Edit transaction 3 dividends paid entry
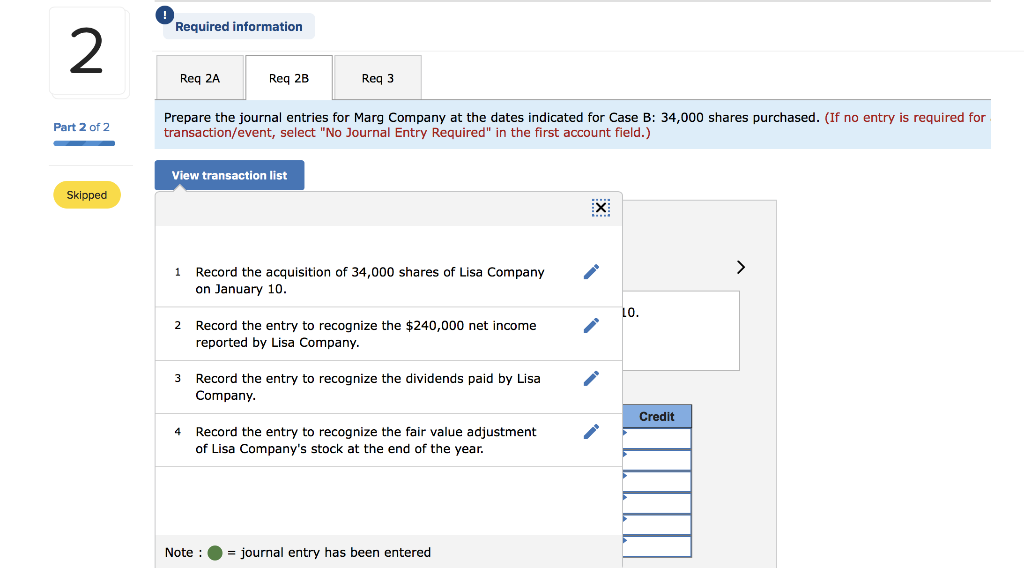Image resolution: width=1024 pixels, height=568 pixels. pyautogui.click(x=591, y=379)
